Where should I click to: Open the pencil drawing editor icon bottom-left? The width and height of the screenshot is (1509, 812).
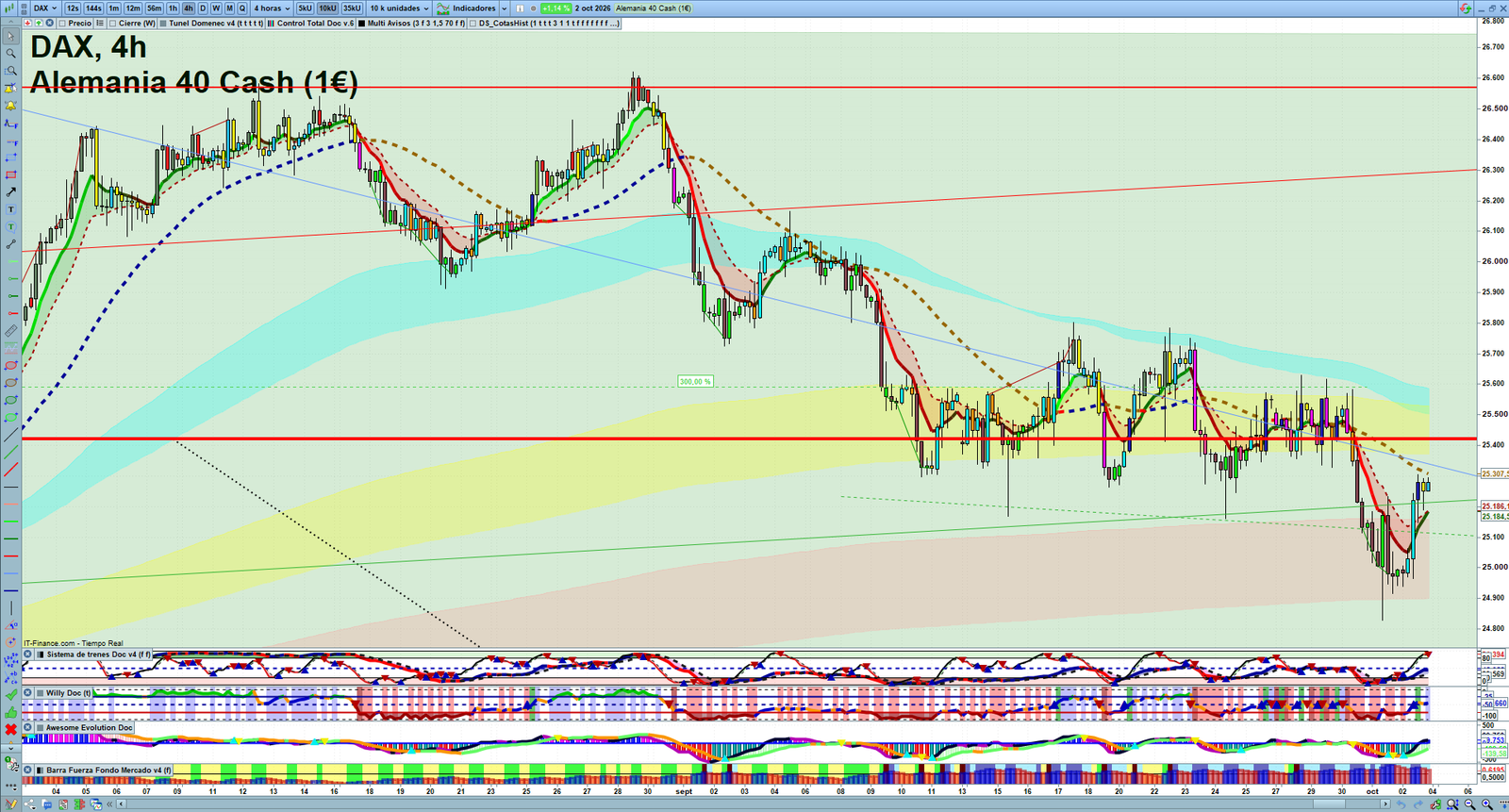click(11, 804)
